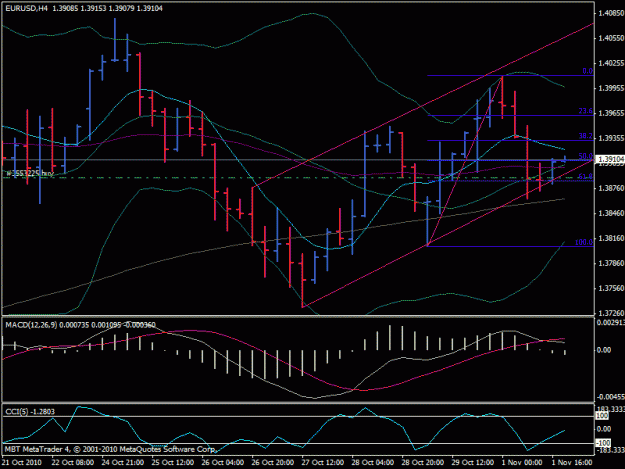Click the 24 Oct 21:00 time label
Screen dimensions: 625x469
pyautogui.click(x=123, y=463)
